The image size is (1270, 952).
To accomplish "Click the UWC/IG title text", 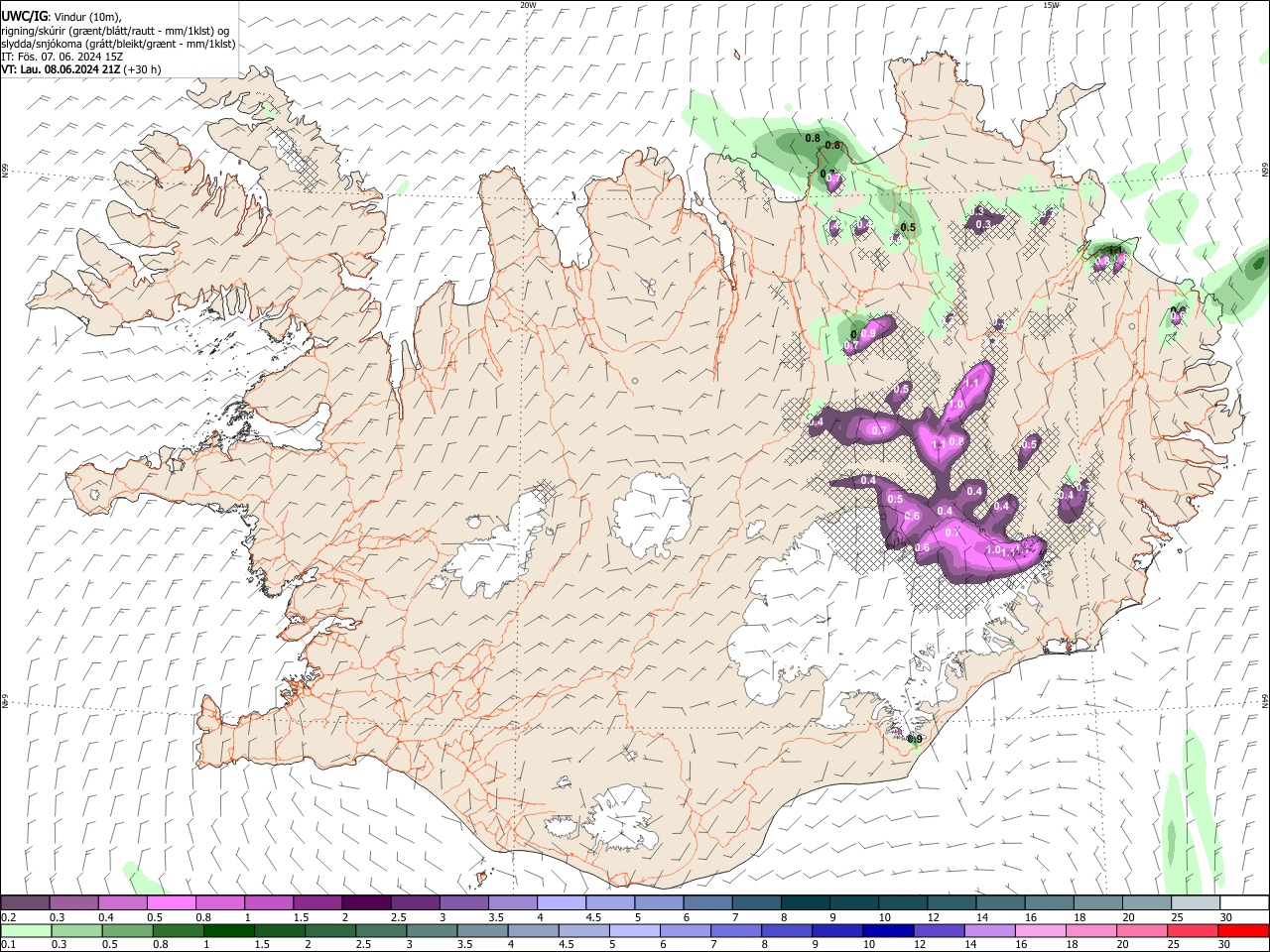I will pyautogui.click(x=25, y=16).
